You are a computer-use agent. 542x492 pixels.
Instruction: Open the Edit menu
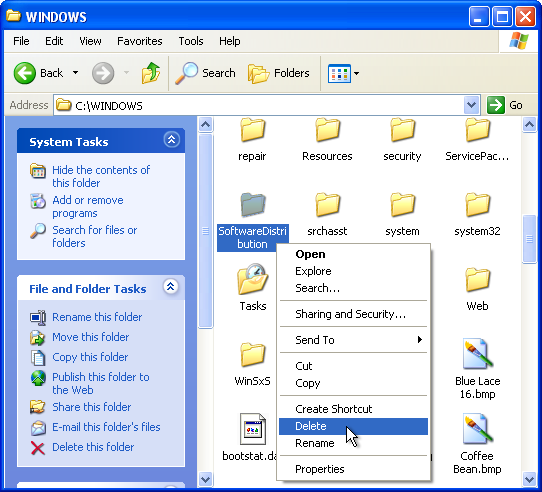click(54, 41)
